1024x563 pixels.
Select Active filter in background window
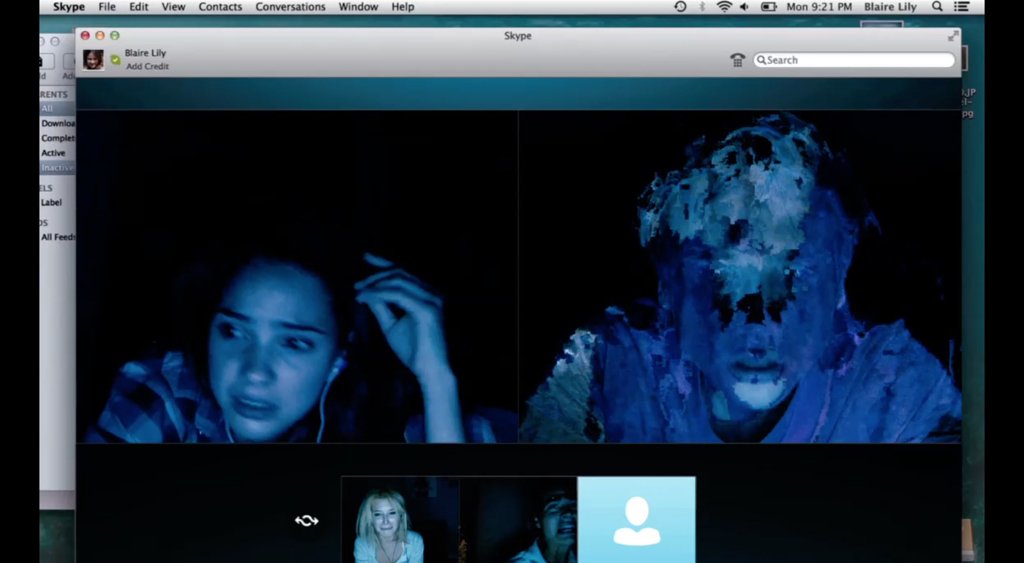coord(54,153)
